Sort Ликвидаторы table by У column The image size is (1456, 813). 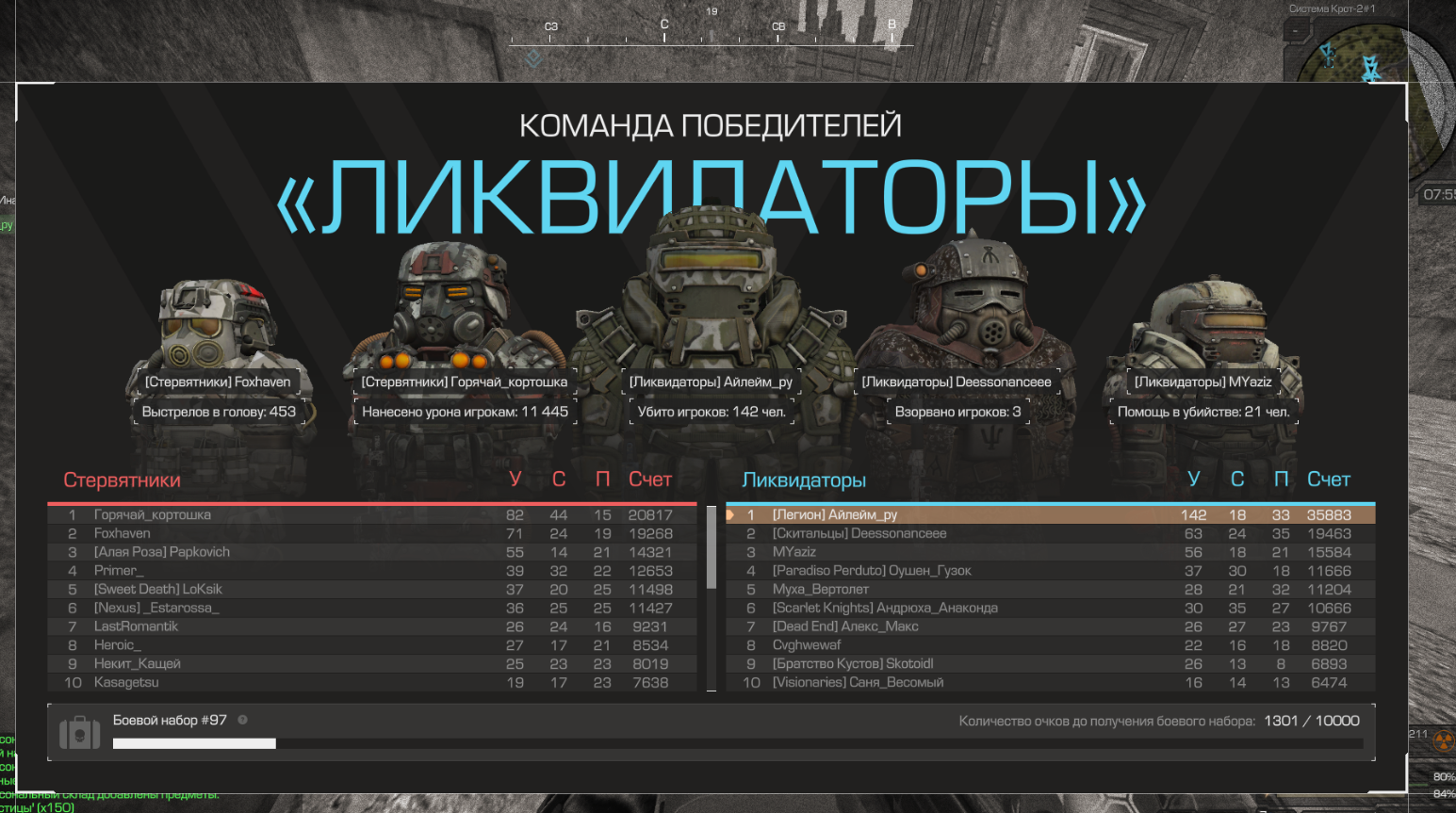pyautogui.click(x=1193, y=480)
